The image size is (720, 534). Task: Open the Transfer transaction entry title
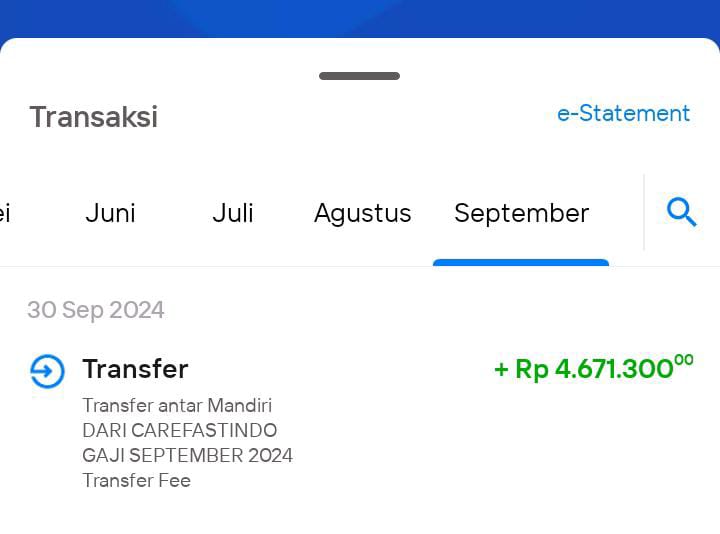click(135, 369)
